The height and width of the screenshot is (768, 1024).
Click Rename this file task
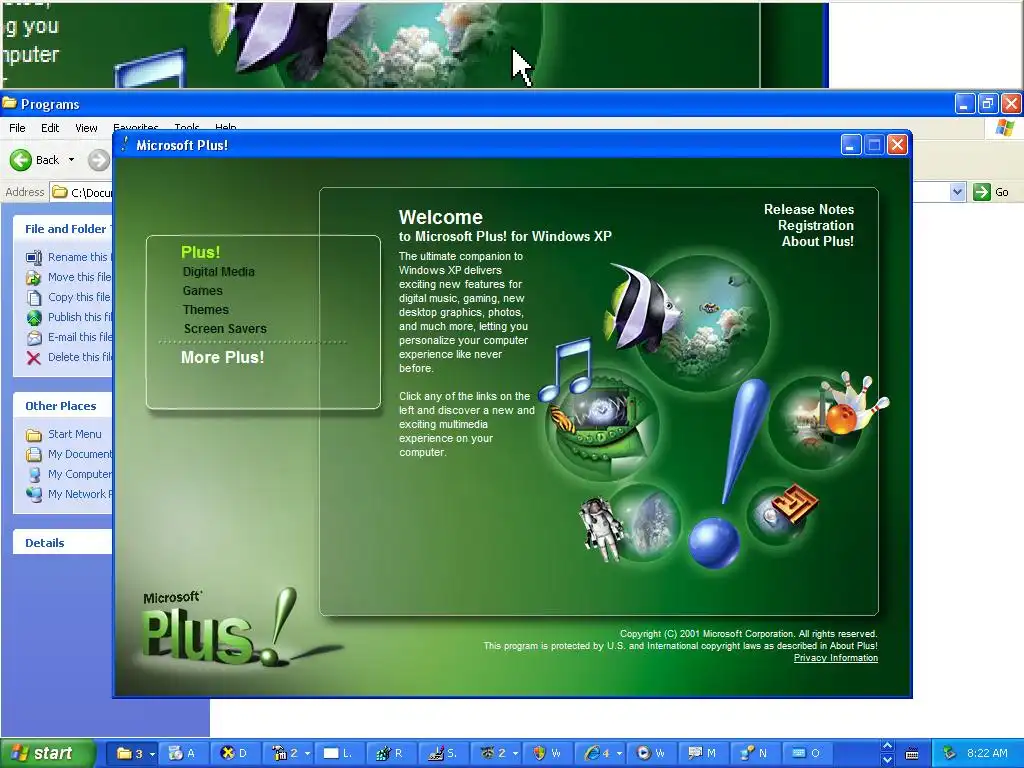(67, 257)
